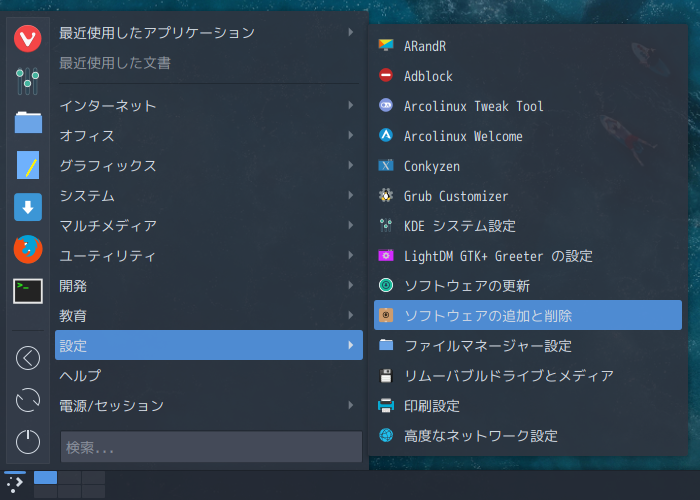
Task: Expand the ユーティリティ category arrow
Action: (x=351, y=255)
